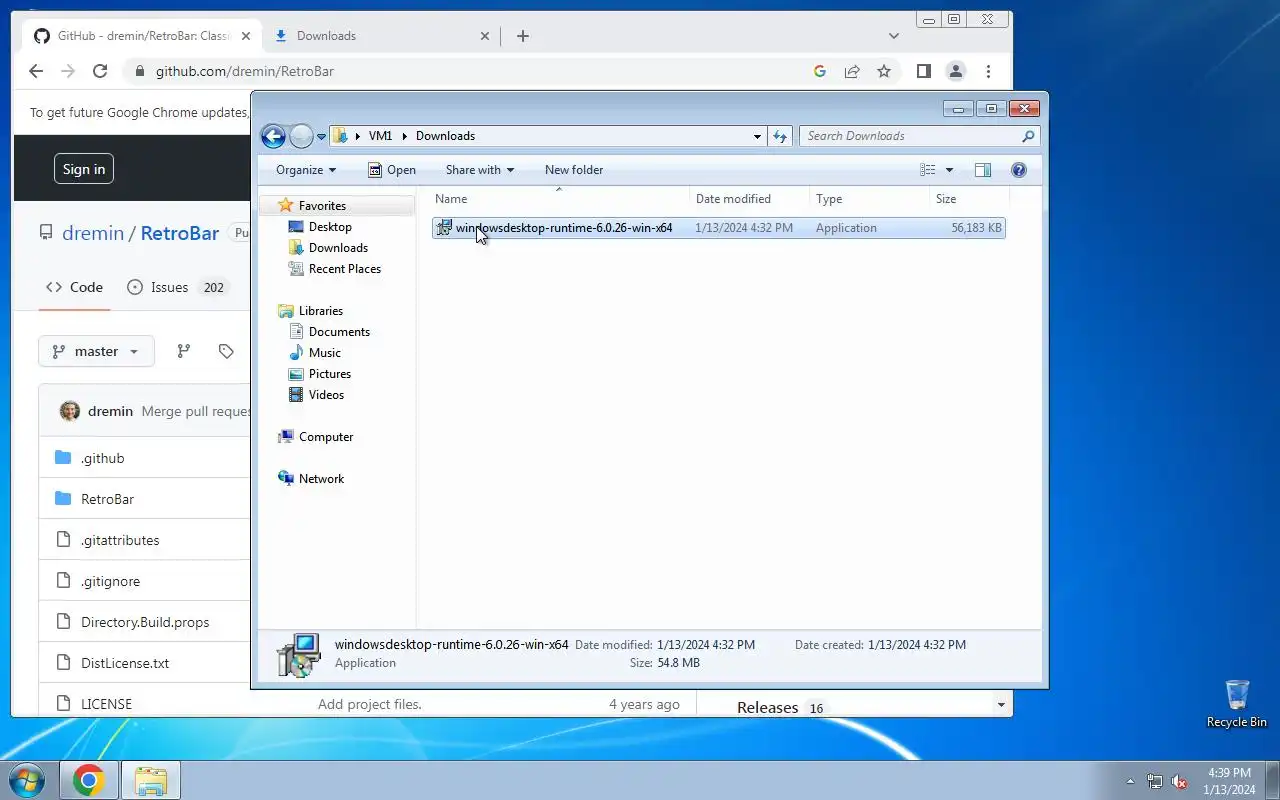
Task: Select Network in navigation pane
Action: (321, 479)
